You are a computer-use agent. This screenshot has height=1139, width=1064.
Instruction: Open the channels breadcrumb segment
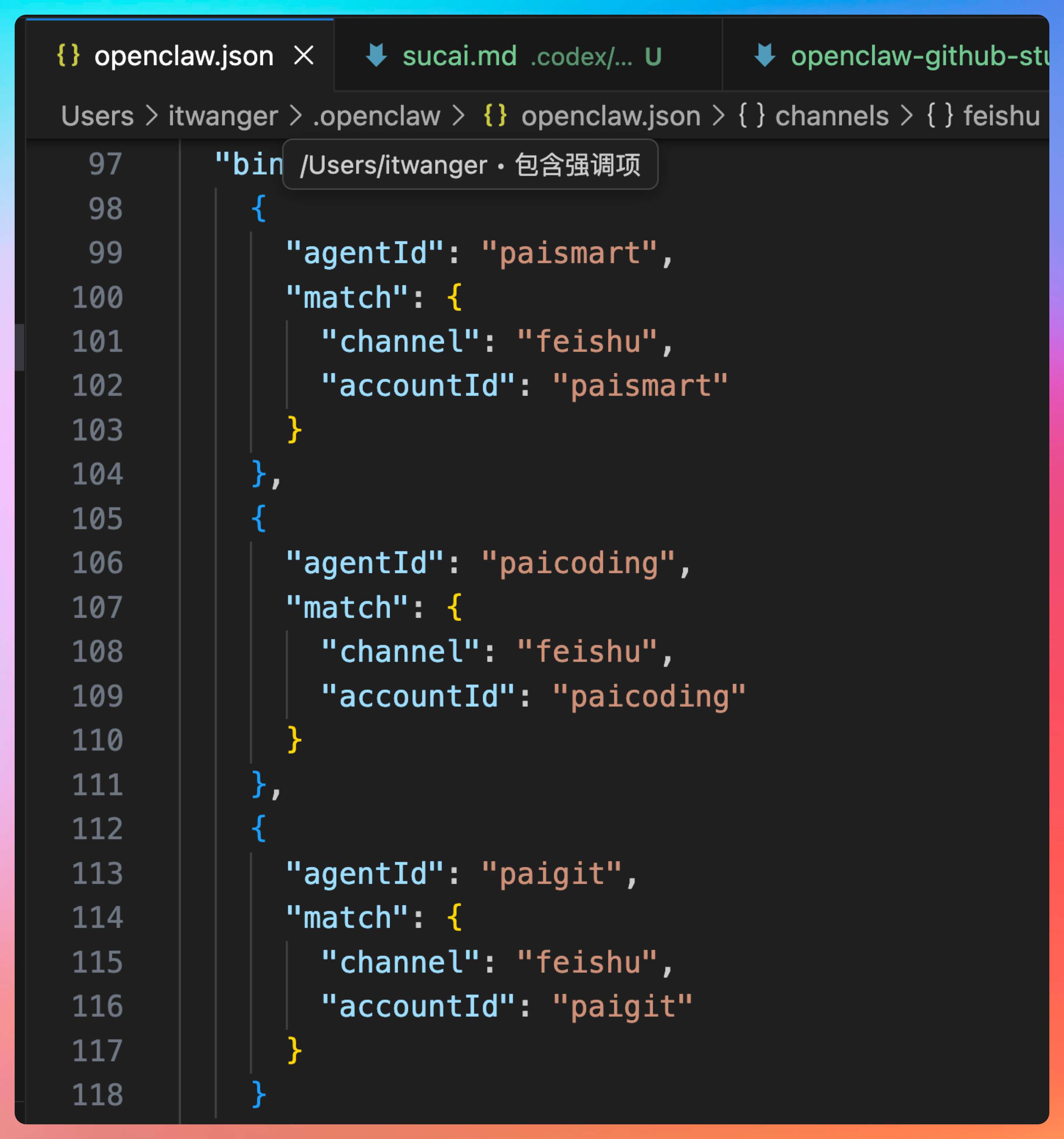click(x=831, y=116)
